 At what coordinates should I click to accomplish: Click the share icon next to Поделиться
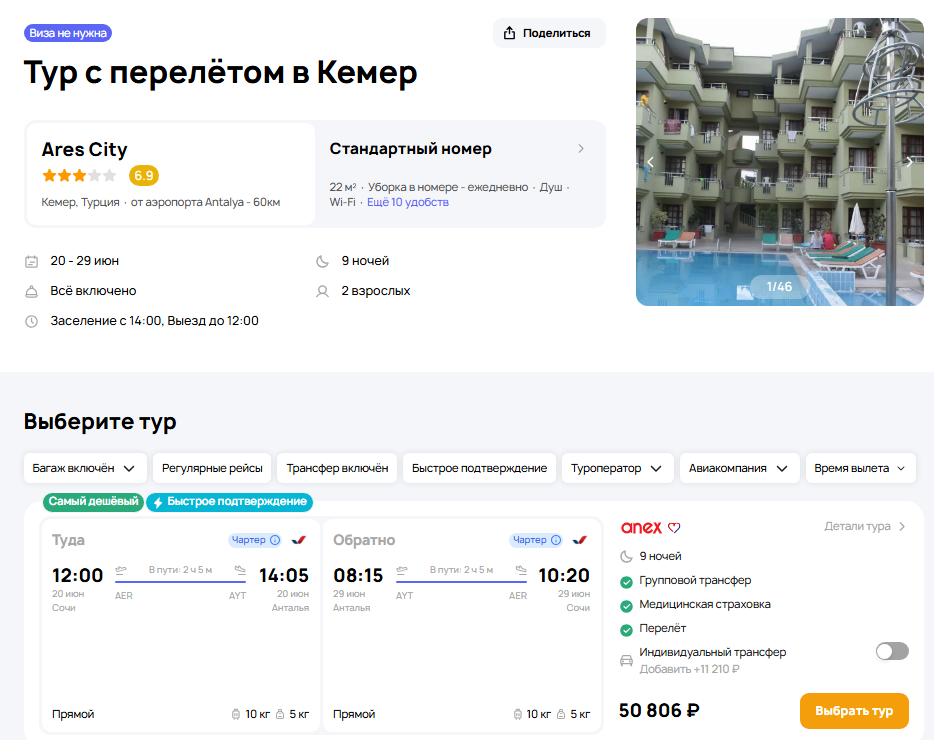(509, 33)
